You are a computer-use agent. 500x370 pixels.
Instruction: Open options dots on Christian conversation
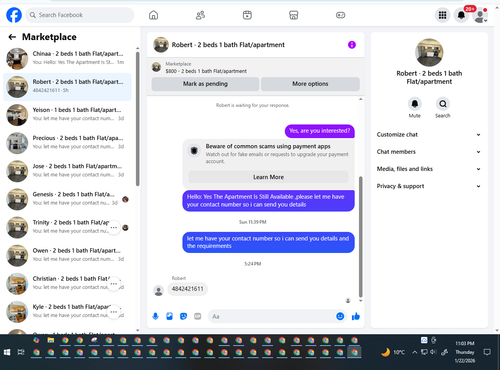pyautogui.click(x=114, y=284)
